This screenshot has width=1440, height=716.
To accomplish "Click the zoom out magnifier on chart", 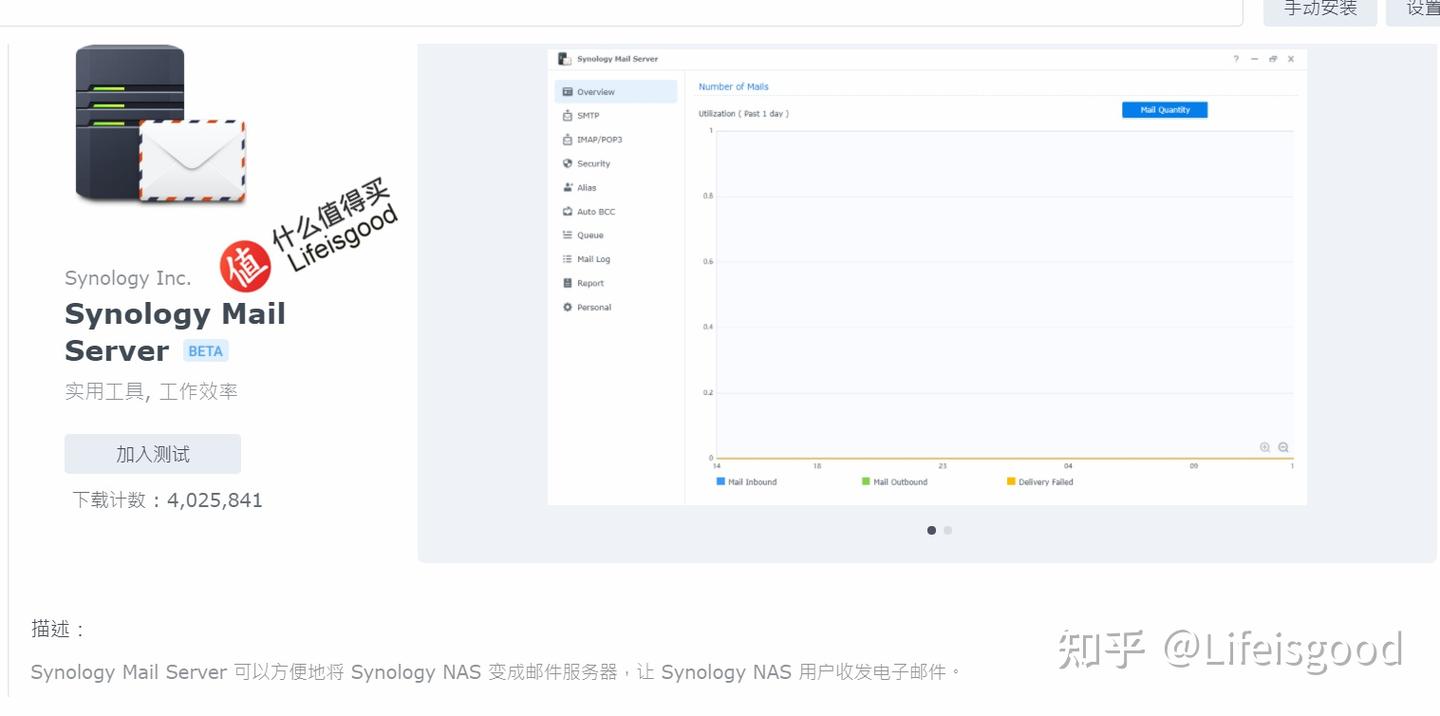I will 1283,448.
